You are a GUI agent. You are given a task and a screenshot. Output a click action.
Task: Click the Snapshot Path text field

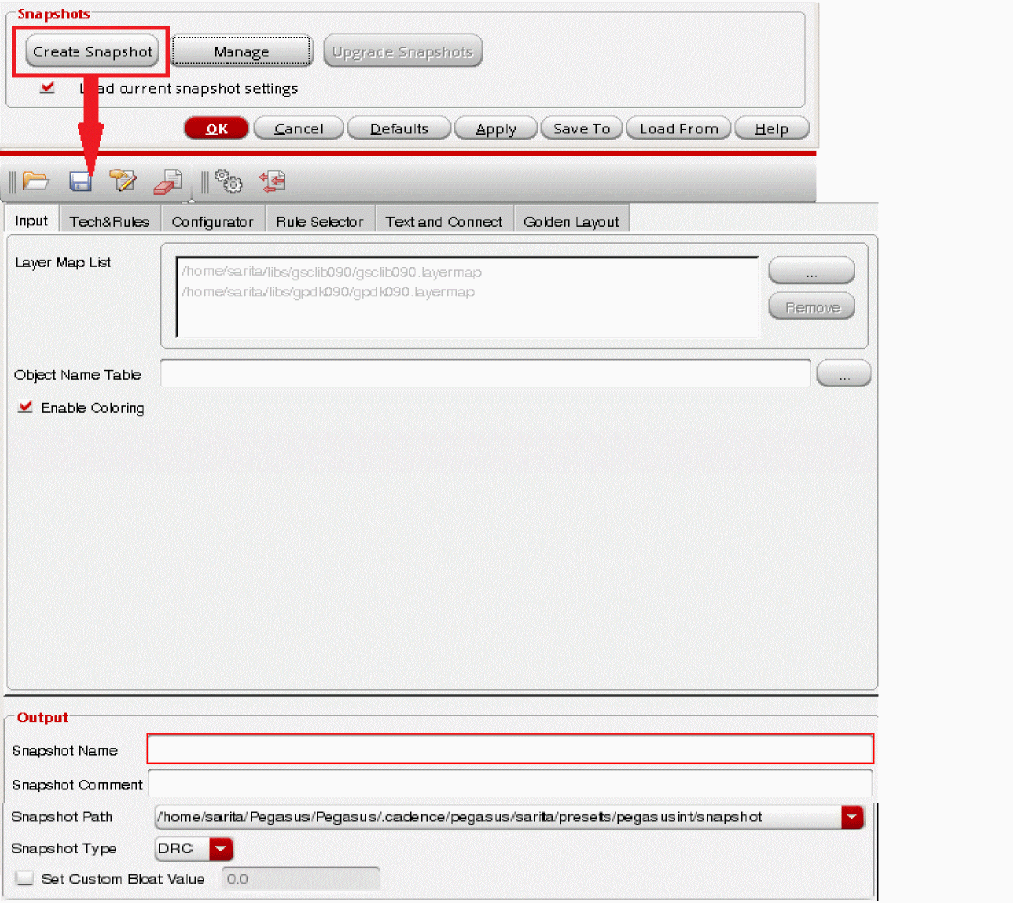point(498,817)
